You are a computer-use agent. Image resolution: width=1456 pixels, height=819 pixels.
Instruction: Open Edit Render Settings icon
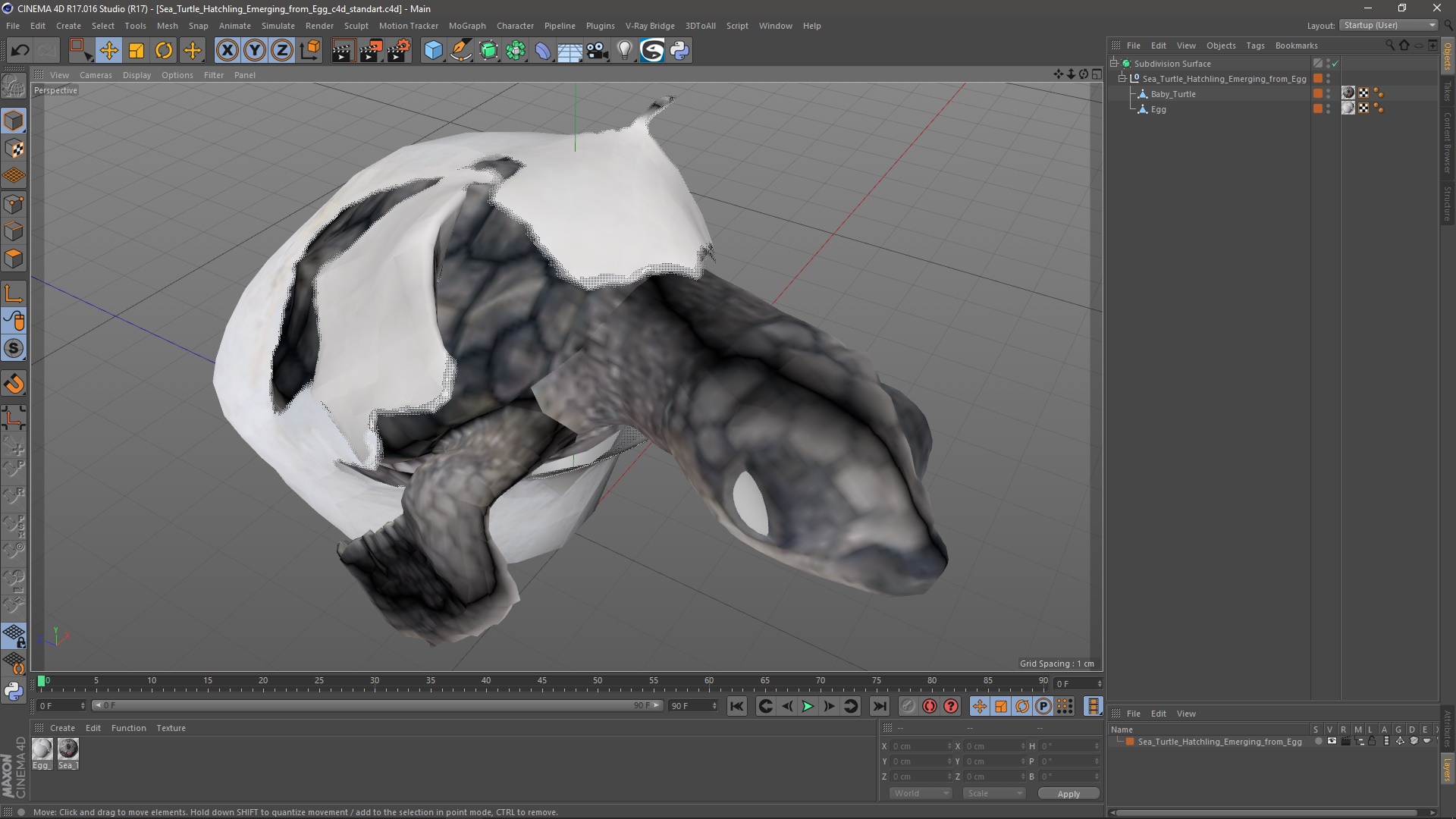(x=398, y=51)
